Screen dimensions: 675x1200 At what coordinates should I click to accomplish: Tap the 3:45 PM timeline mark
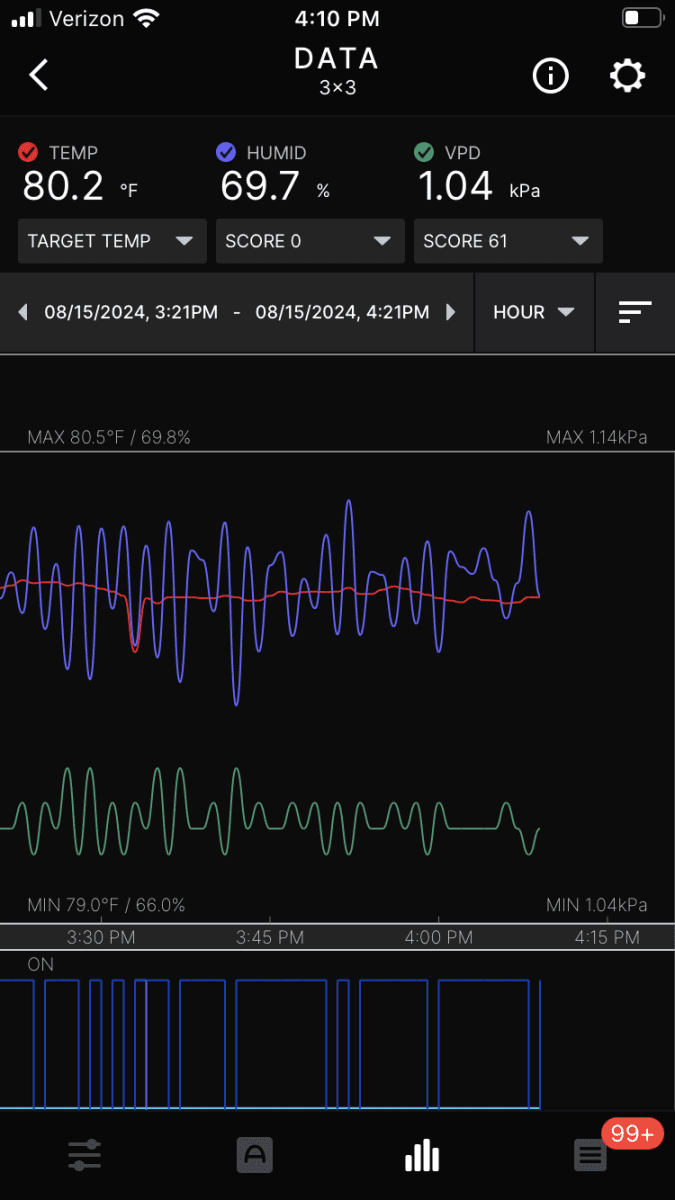270,937
